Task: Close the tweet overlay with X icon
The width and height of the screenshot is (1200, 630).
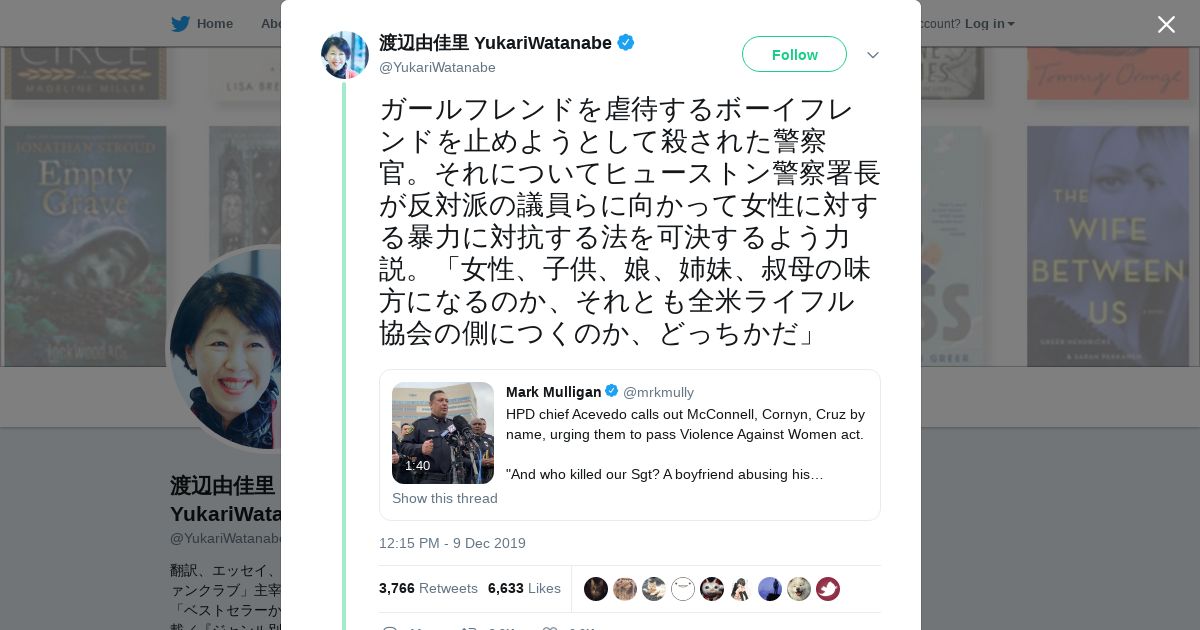Action: pos(1166,24)
